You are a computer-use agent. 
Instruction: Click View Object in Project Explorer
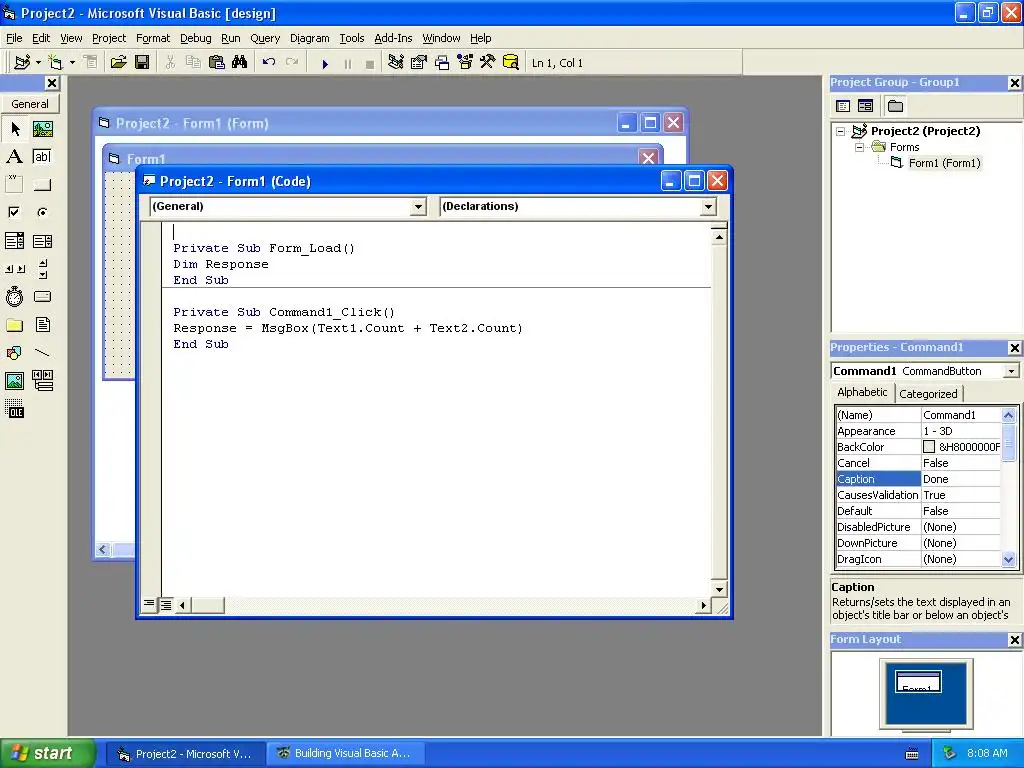(x=865, y=106)
